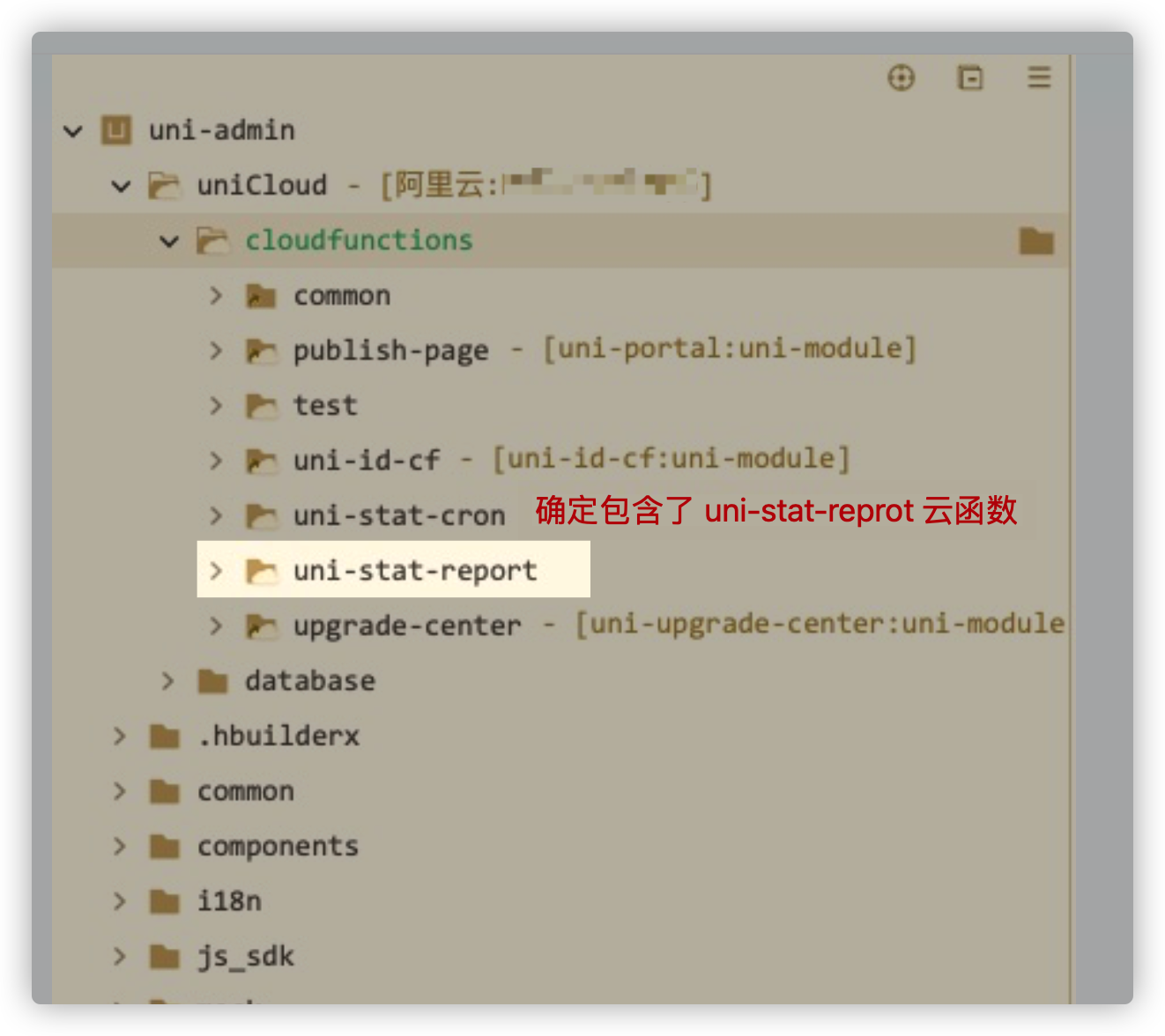Click the locate-file target icon

[901, 78]
